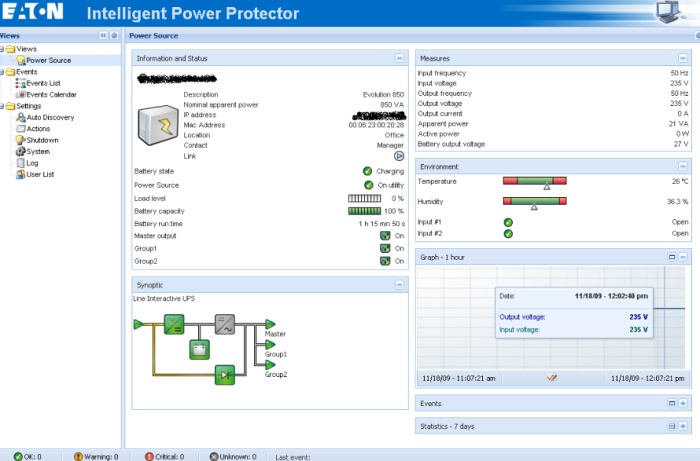Screen dimensions: 700x461
Task: Click the graph end time 12:07:21 pm
Action: tap(647, 378)
